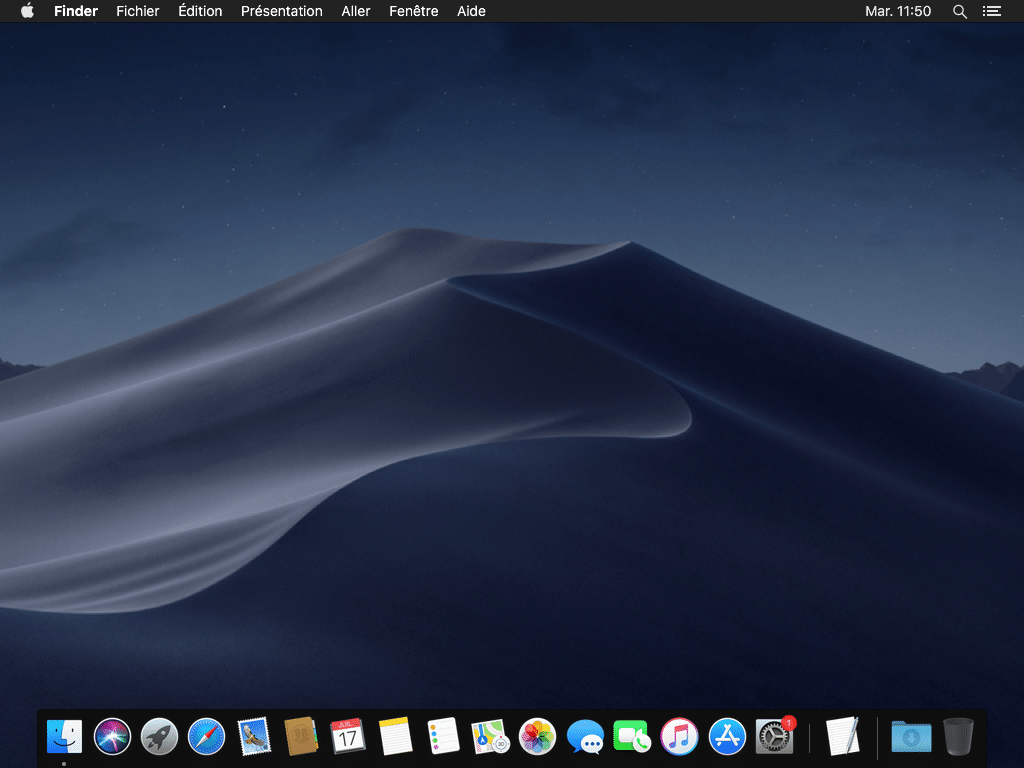Open the Fenêtre menu
Screen dimensions: 1024x768
click(414, 11)
